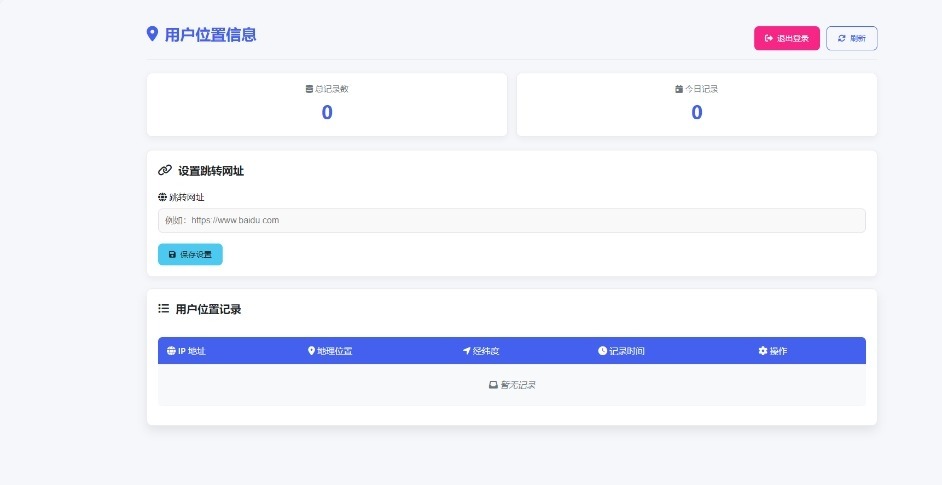Image resolution: width=942 pixels, height=485 pixels.
Task: Click the gear icon in 操作 header
Action: click(763, 351)
